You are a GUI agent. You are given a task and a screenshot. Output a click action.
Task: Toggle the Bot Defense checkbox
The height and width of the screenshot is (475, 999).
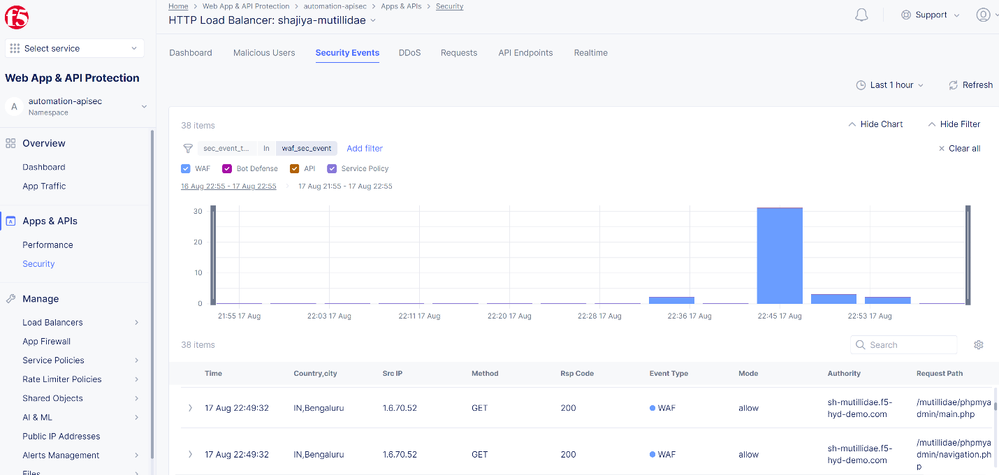pyautogui.click(x=227, y=169)
